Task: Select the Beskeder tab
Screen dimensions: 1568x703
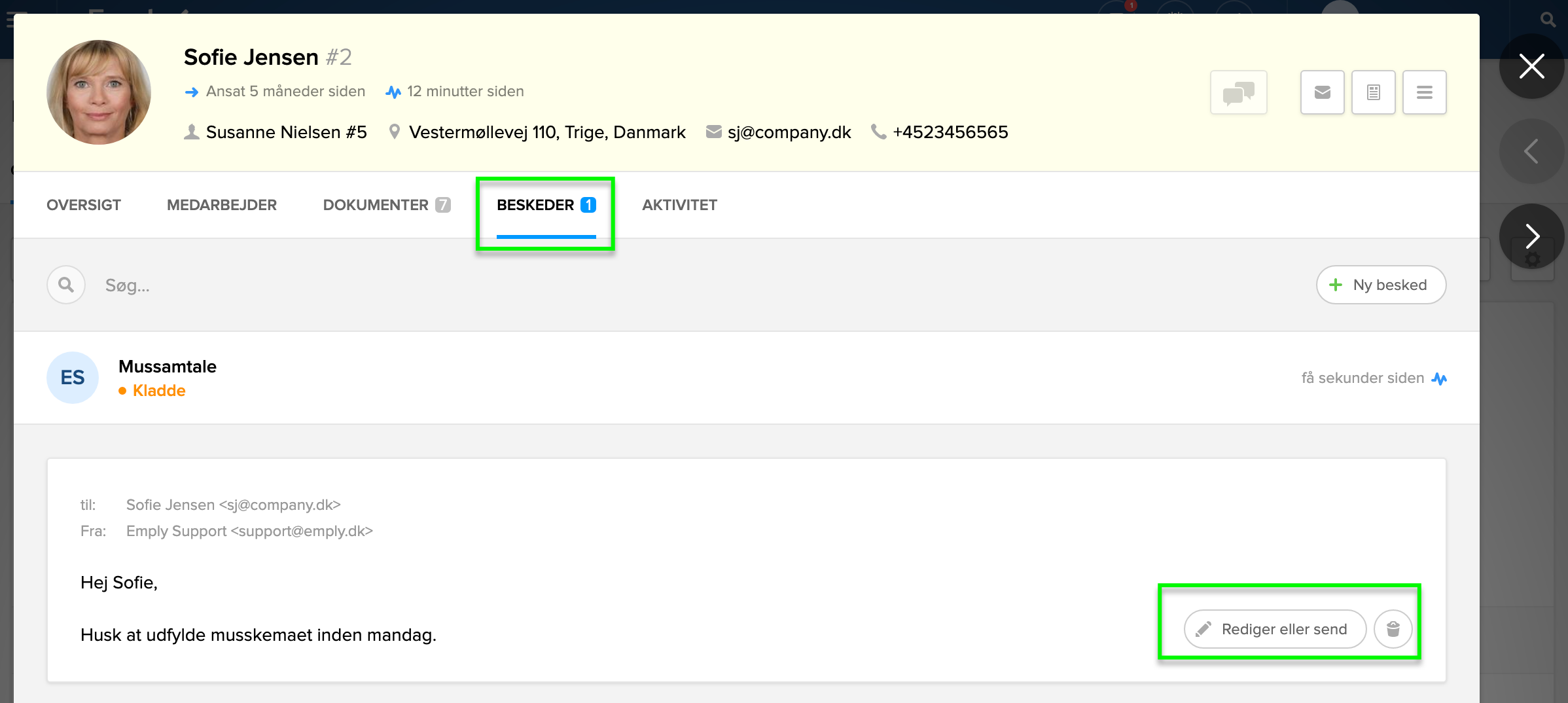Action: [x=546, y=205]
